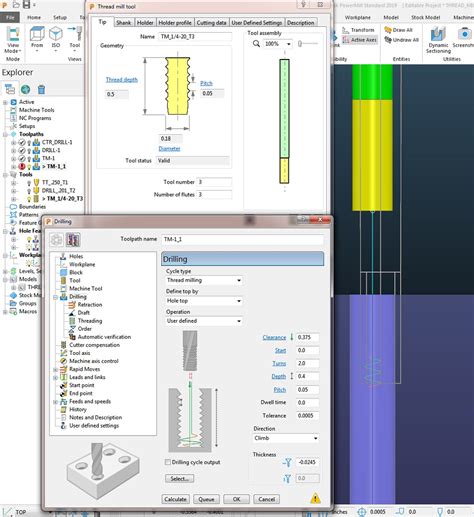Click the yellow warning triangle icon
Image resolution: width=474 pixels, height=517 pixels.
coord(315,499)
